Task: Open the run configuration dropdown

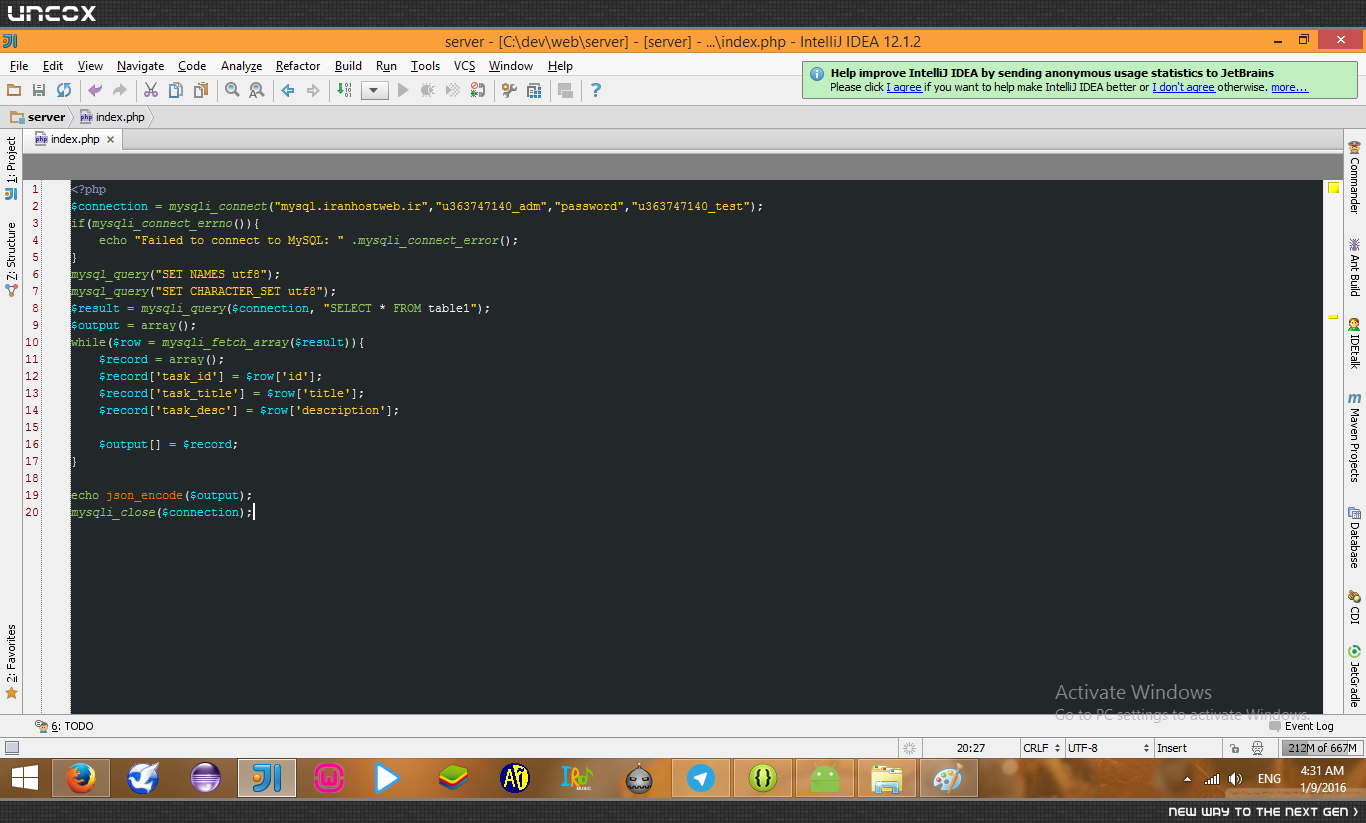Action: (x=375, y=90)
